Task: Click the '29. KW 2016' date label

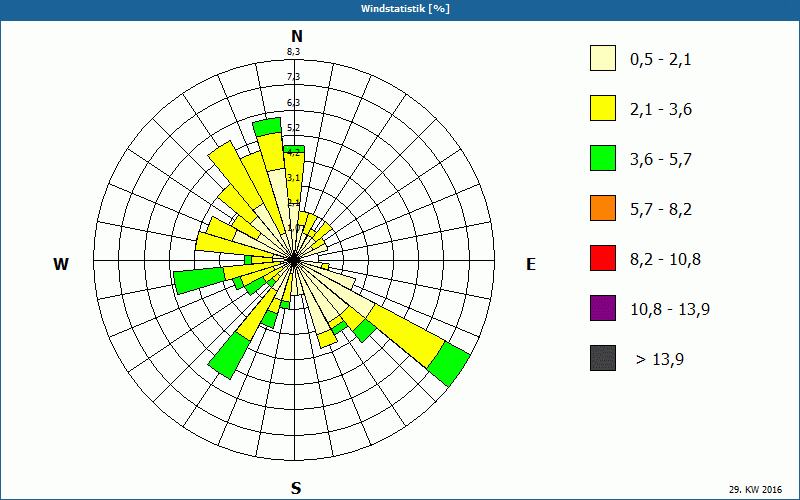Action: pos(755,490)
